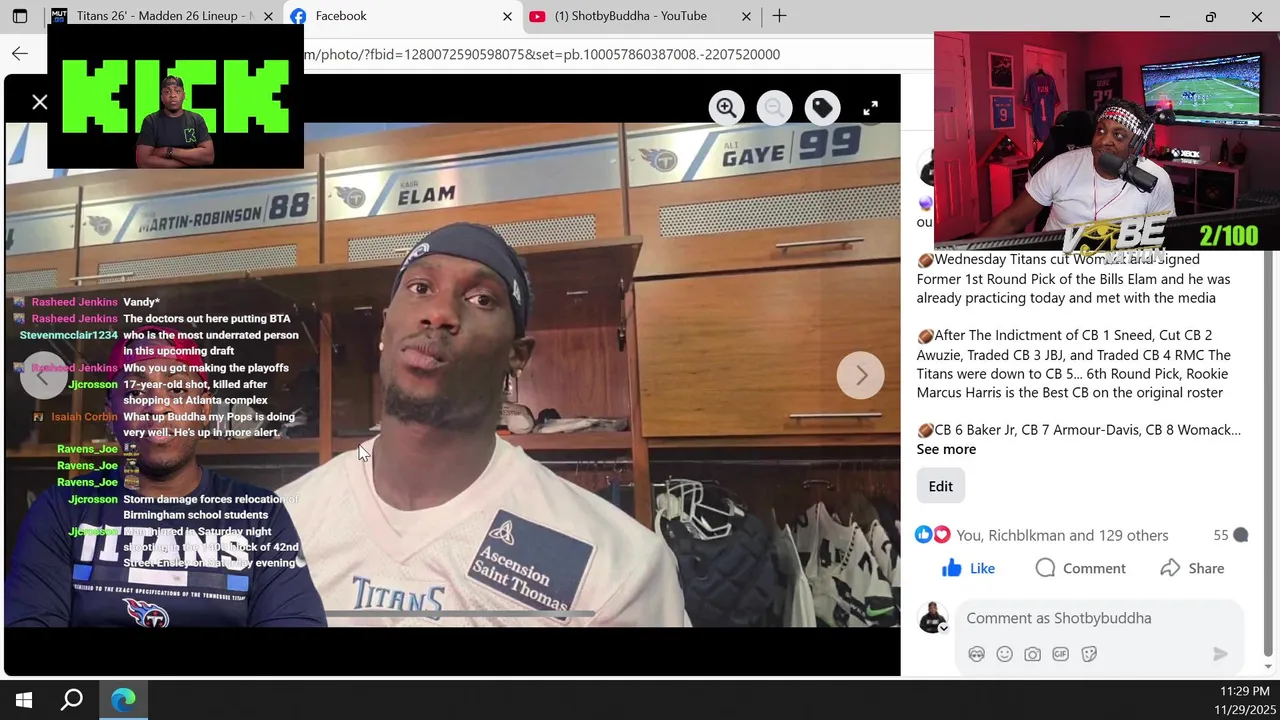Send the comment with arrow icon
The height and width of the screenshot is (720, 1280).
(x=1220, y=654)
